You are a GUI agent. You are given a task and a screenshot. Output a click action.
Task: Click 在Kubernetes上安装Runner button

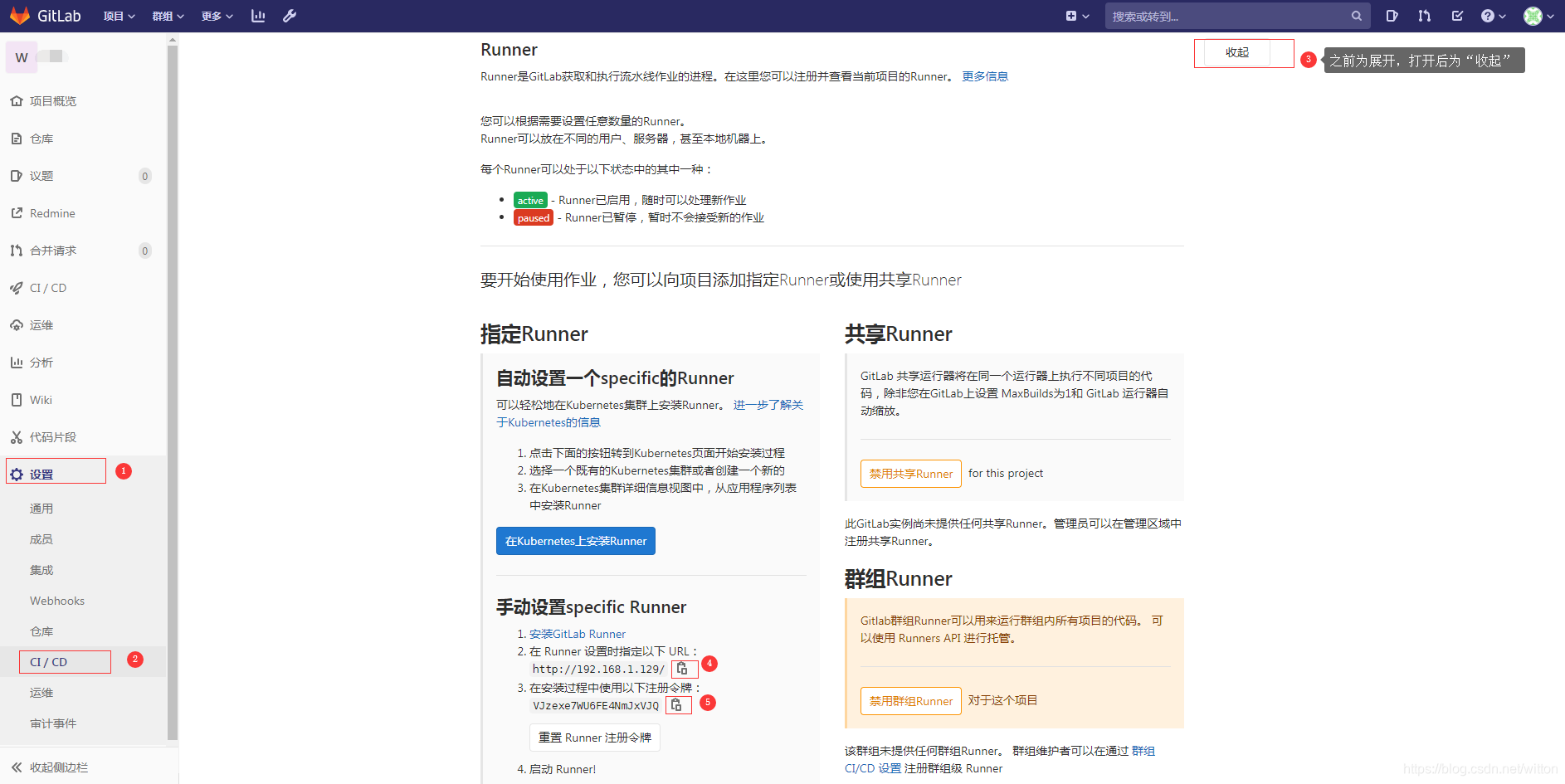(x=576, y=541)
